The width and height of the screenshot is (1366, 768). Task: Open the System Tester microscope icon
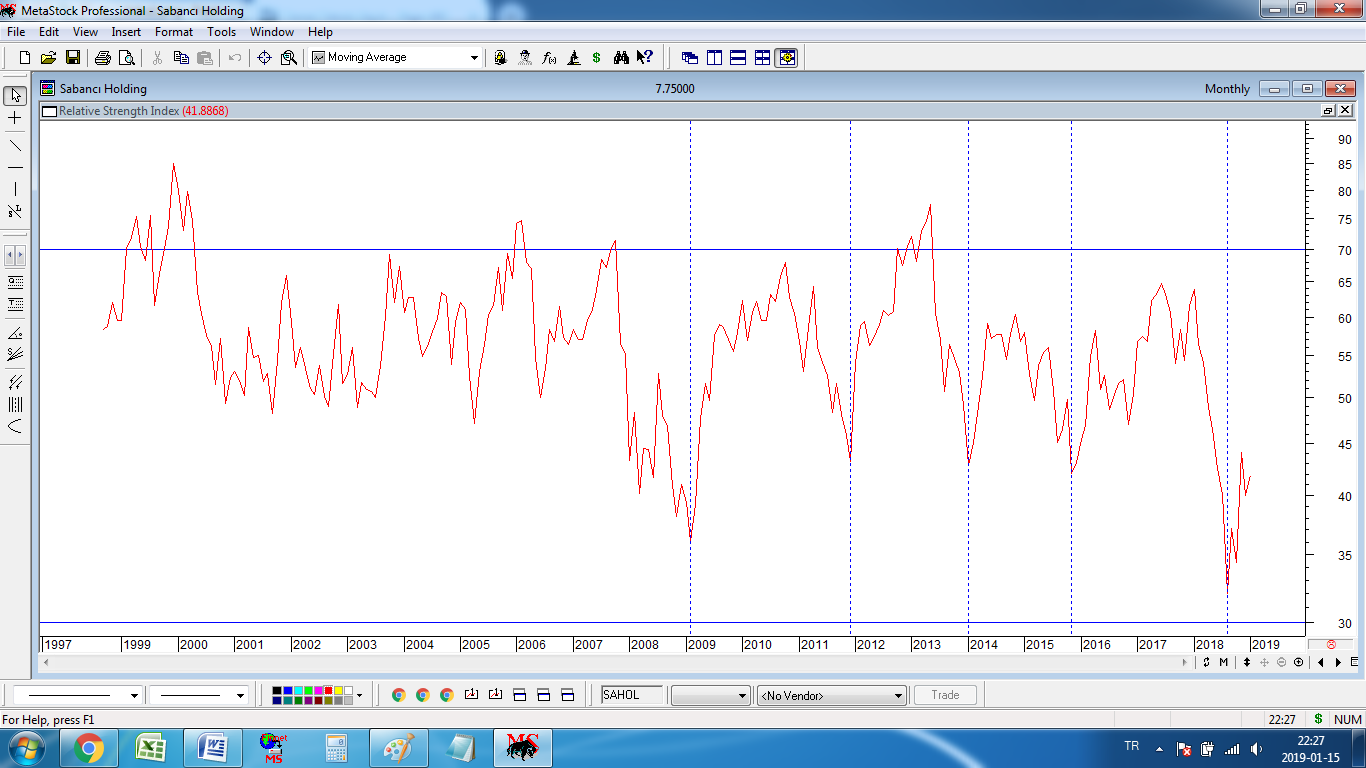coord(573,58)
